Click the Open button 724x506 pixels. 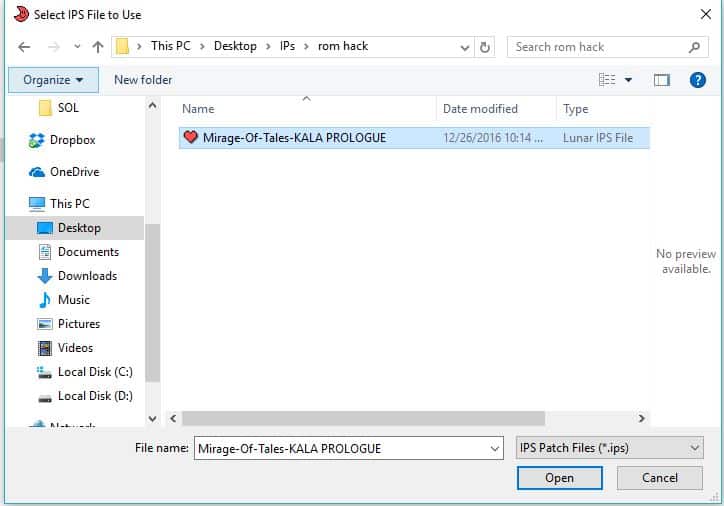tap(560, 478)
